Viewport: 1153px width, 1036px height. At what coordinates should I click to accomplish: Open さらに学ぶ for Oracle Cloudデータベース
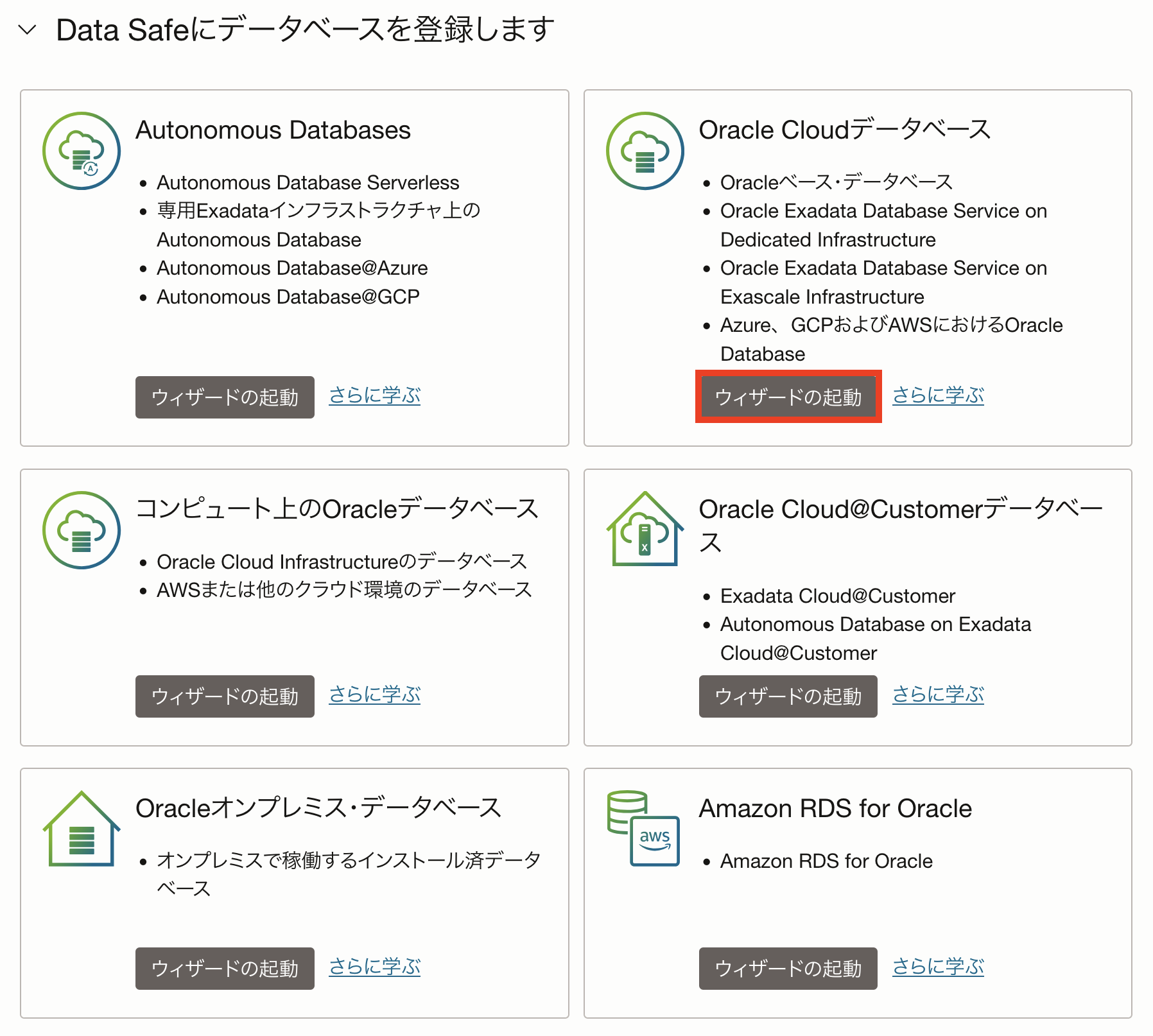point(938,395)
